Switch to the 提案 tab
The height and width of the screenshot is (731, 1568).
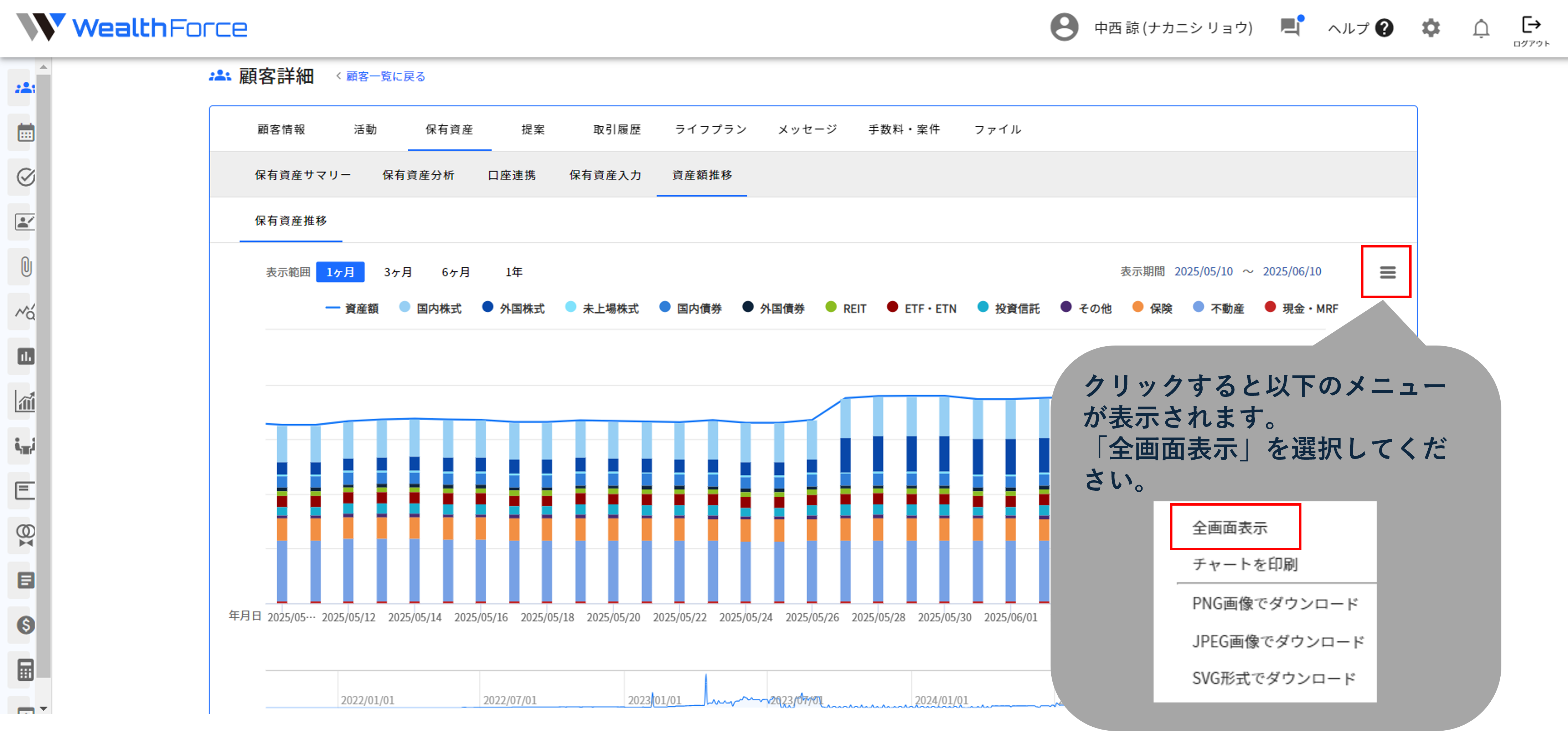(533, 129)
